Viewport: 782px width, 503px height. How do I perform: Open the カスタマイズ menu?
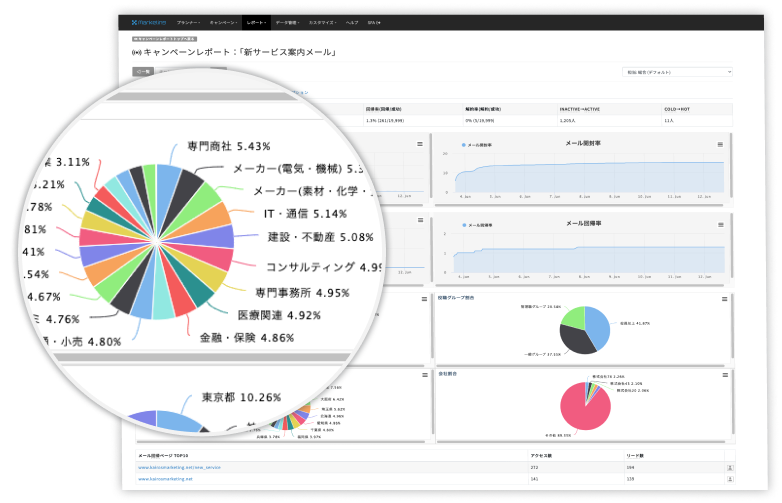322,22
